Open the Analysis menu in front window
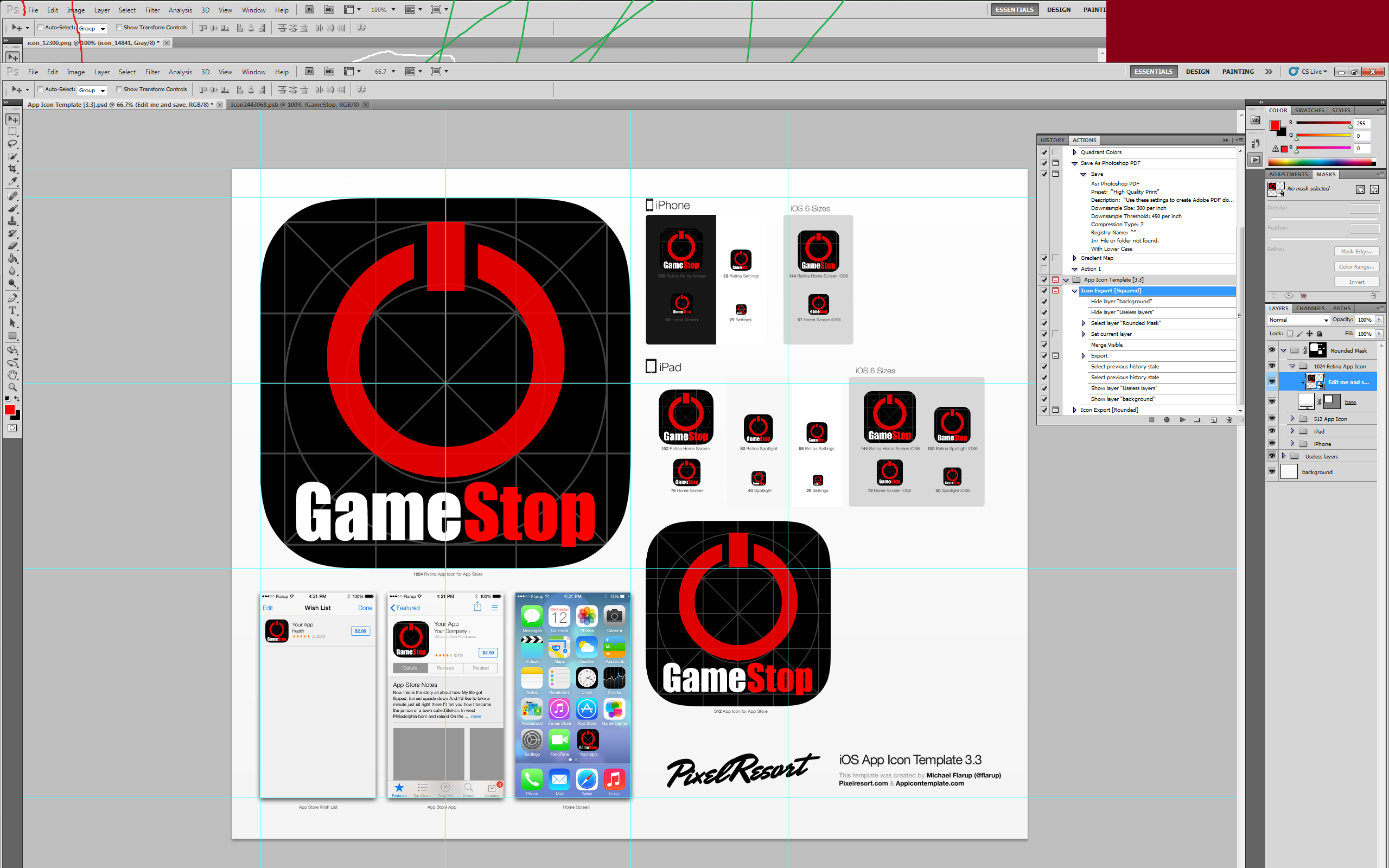Image resolution: width=1389 pixels, height=868 pixels. point(180,72)
